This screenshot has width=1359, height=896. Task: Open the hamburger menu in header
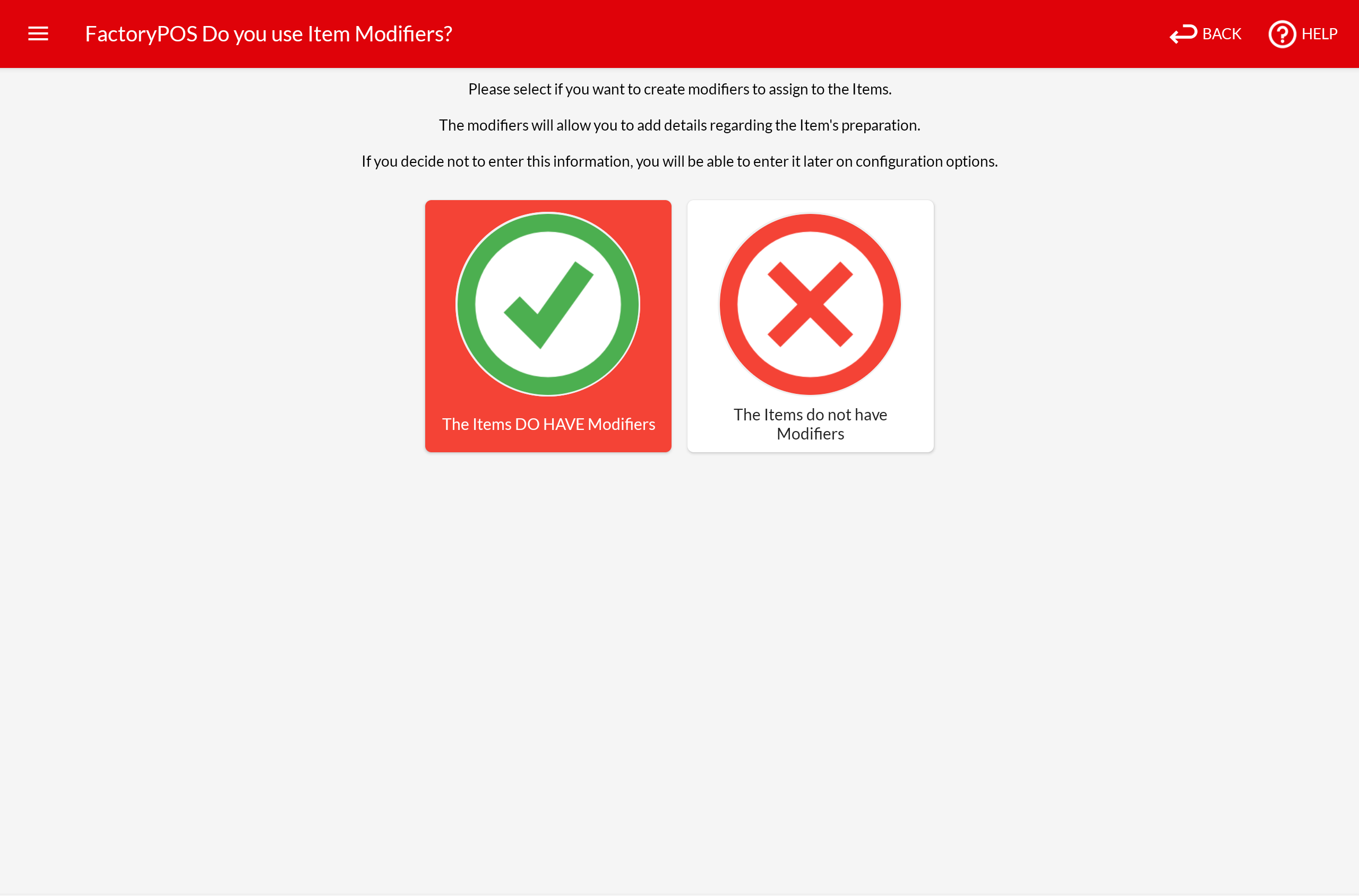click(x=38, y=34)
